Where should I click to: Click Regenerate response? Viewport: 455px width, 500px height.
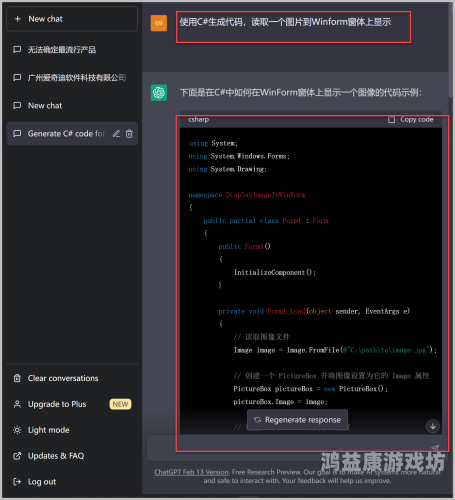(x=297, y=420)
